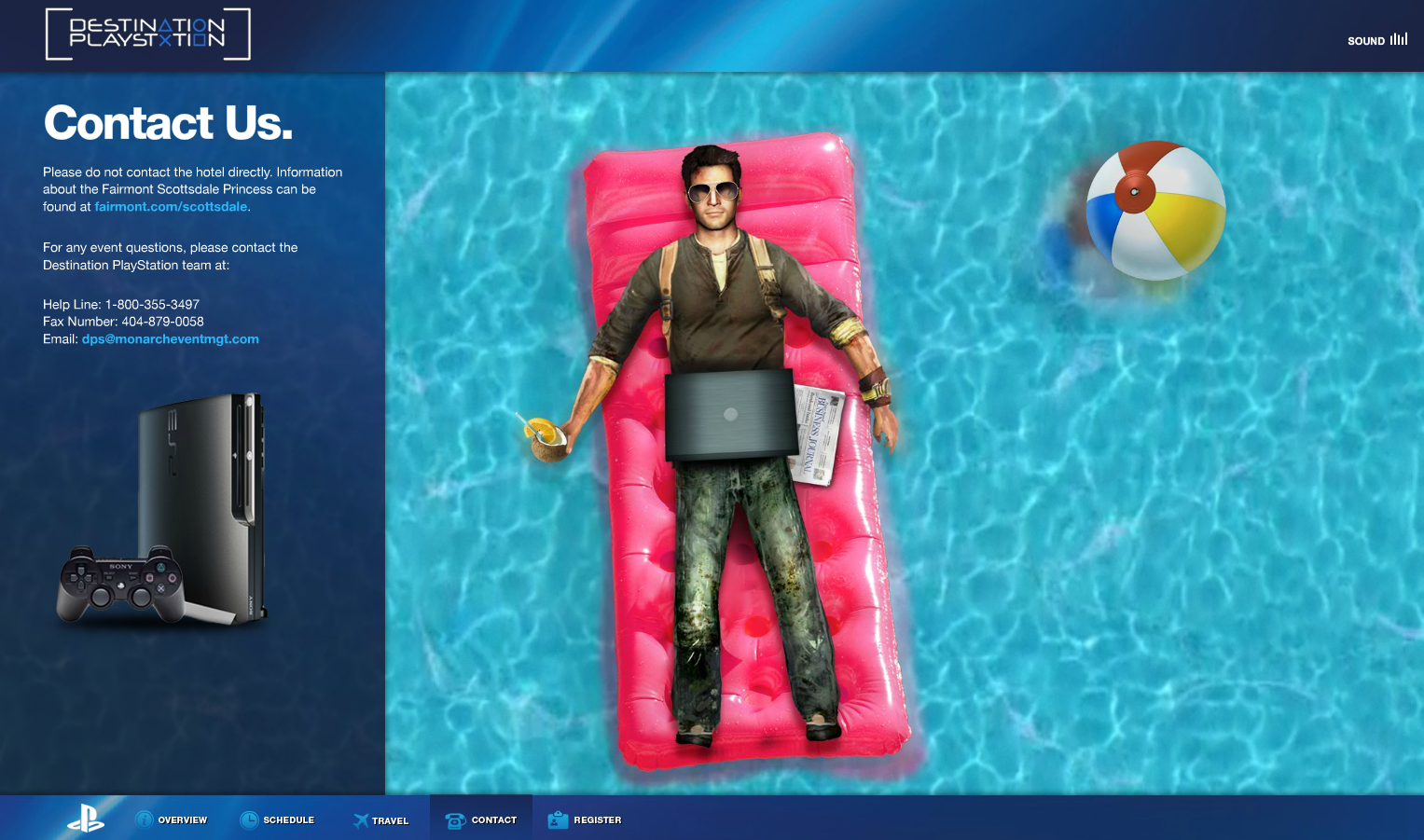Click the Contact telephone icon
This screenshot has height=840, width=1424.
455,820
